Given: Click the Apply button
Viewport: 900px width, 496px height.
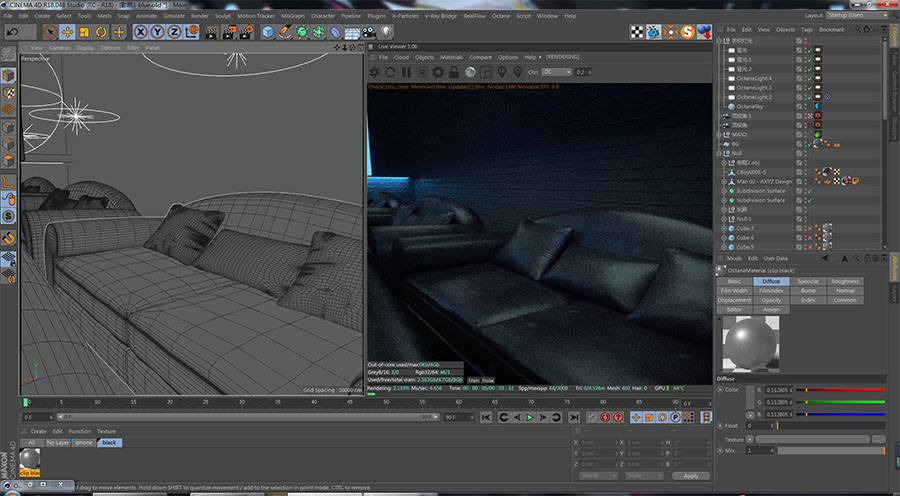Looking at the screenshot, I should tap(691, 476).
